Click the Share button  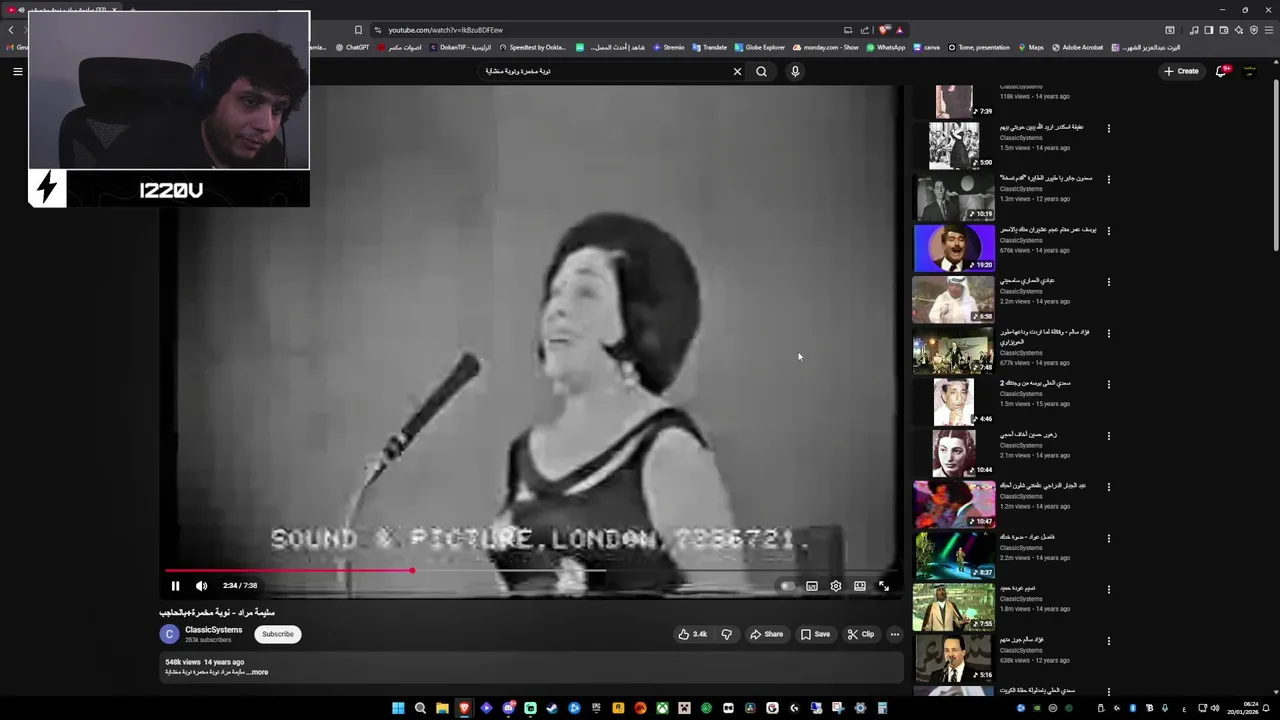[x=767, y=634]
